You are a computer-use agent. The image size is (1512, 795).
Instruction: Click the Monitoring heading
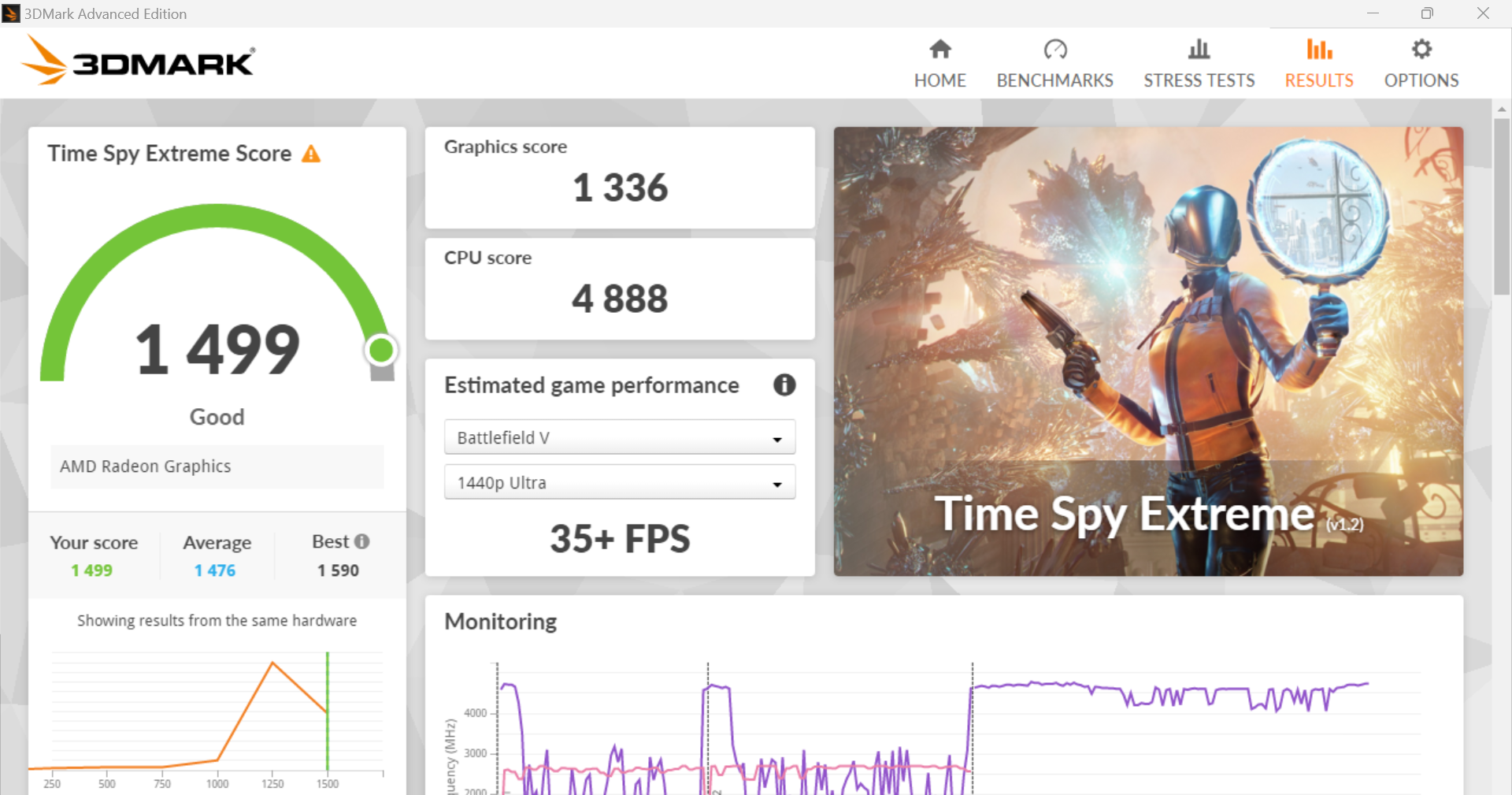coord(501,622)
